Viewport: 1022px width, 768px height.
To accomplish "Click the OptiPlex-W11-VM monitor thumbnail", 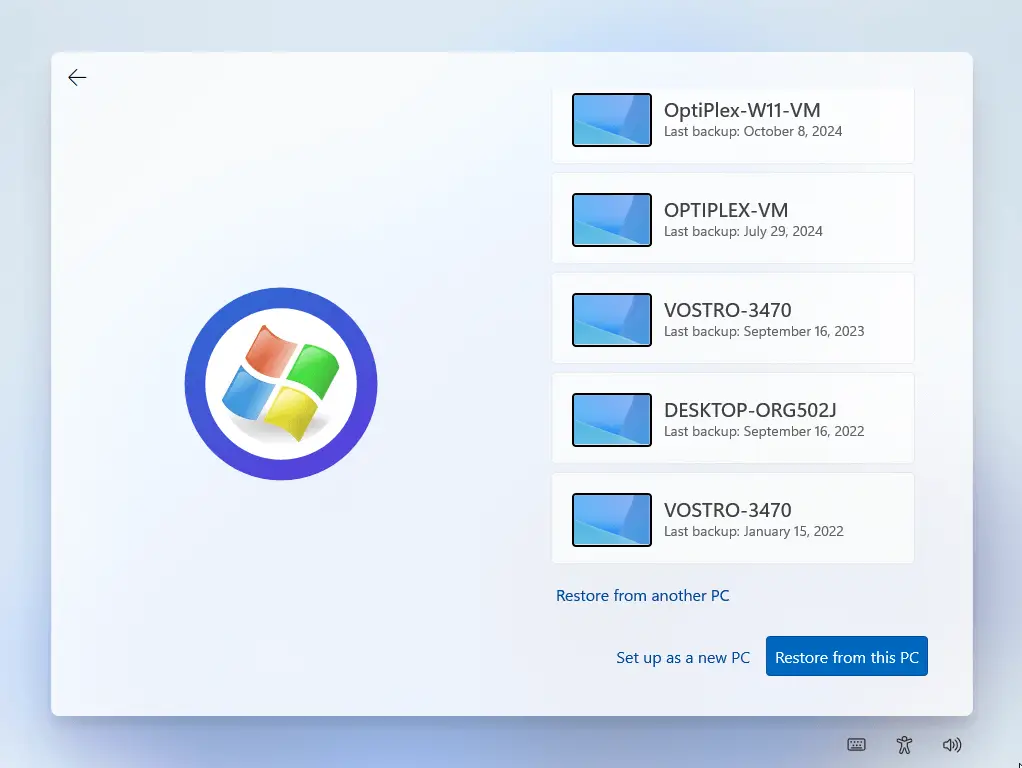I will (611, 120).
